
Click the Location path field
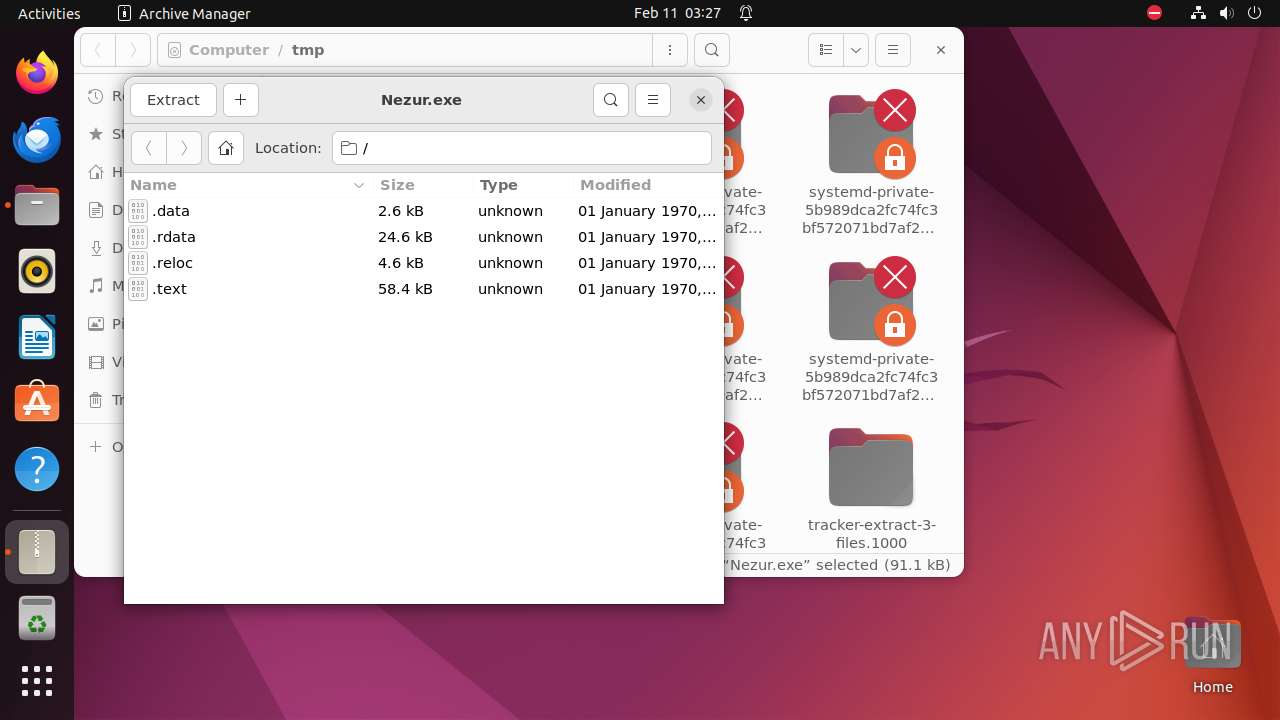tap(522, 148)
